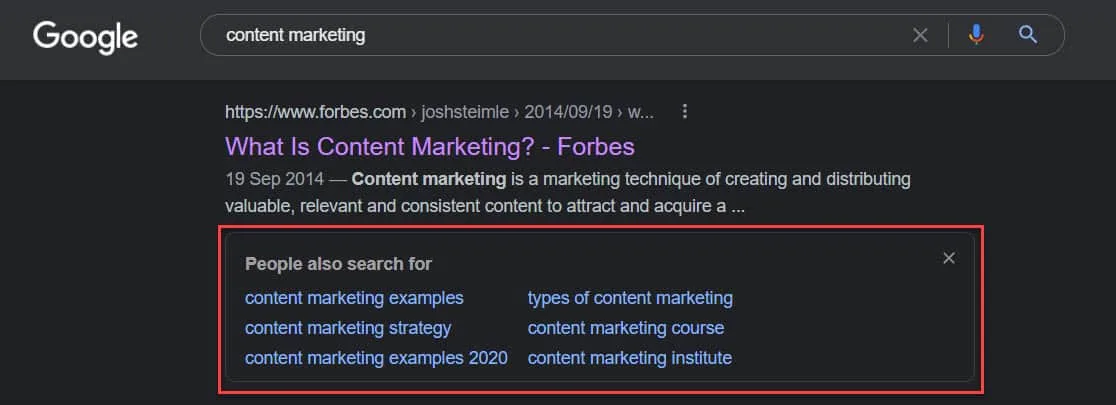
Task: Start voice search with microphone icon
Action: point(976,35)
